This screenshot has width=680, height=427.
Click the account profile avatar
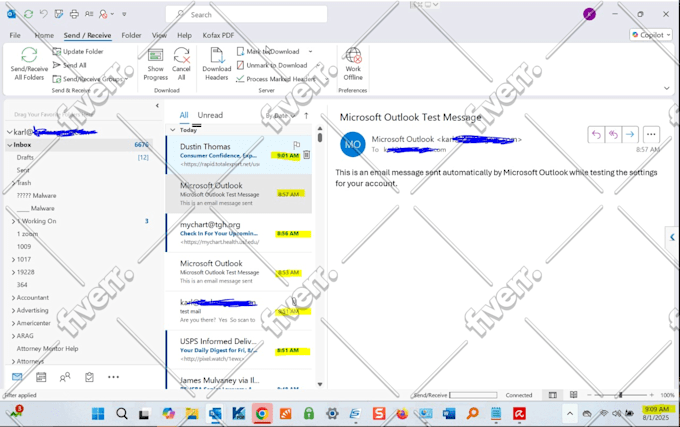[x=589, y=14]
